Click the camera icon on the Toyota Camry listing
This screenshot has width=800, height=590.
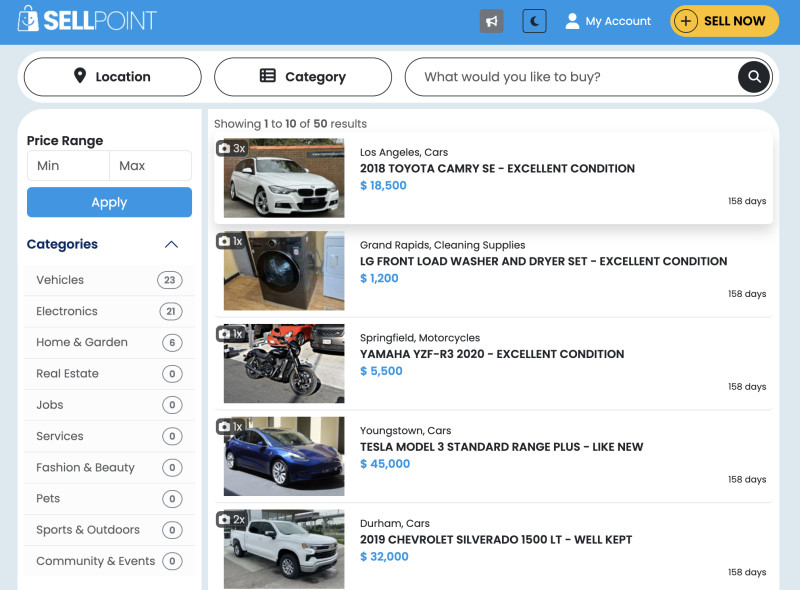[227, 146]
